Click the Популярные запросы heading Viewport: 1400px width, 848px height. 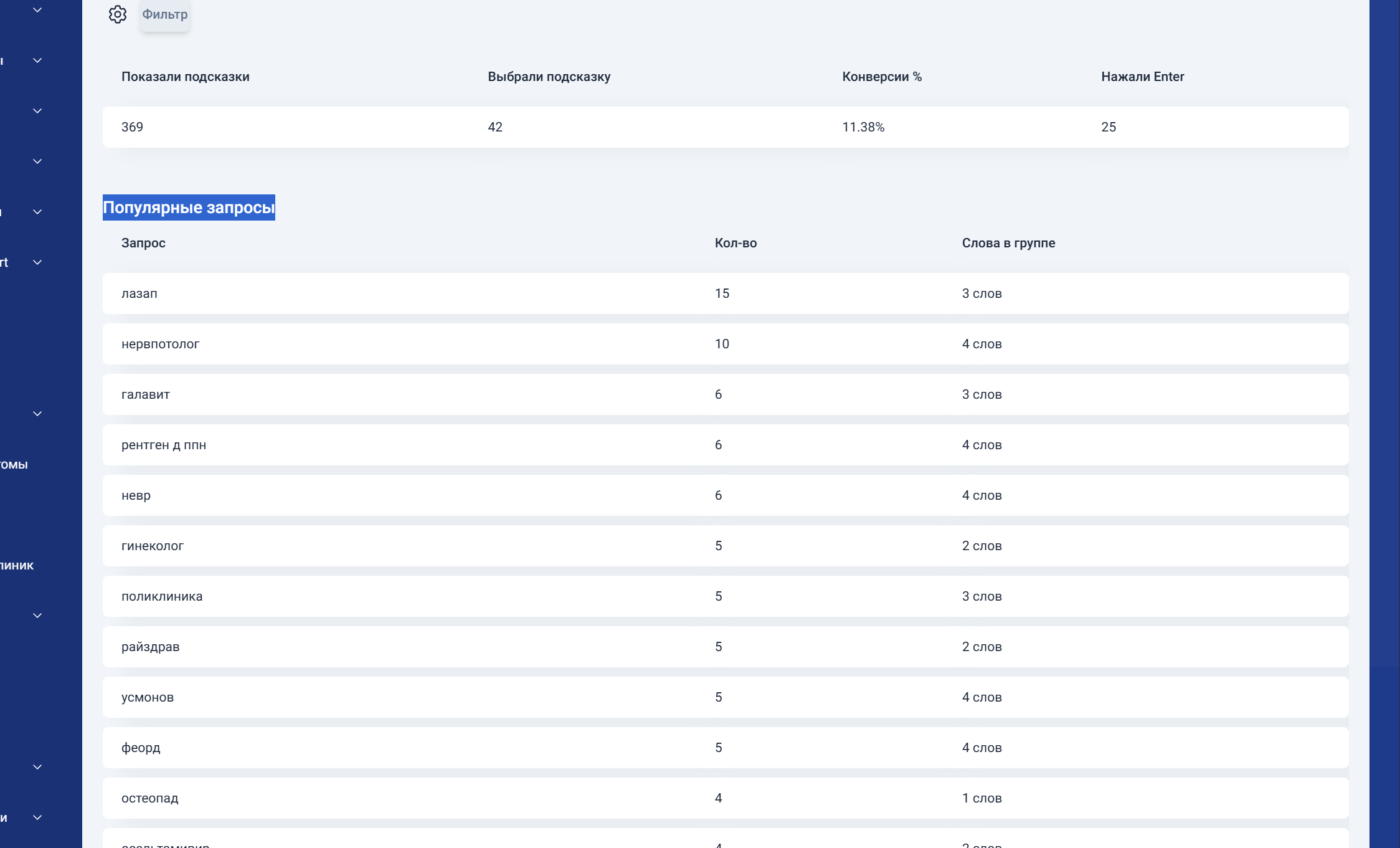(x=189, y=207)
